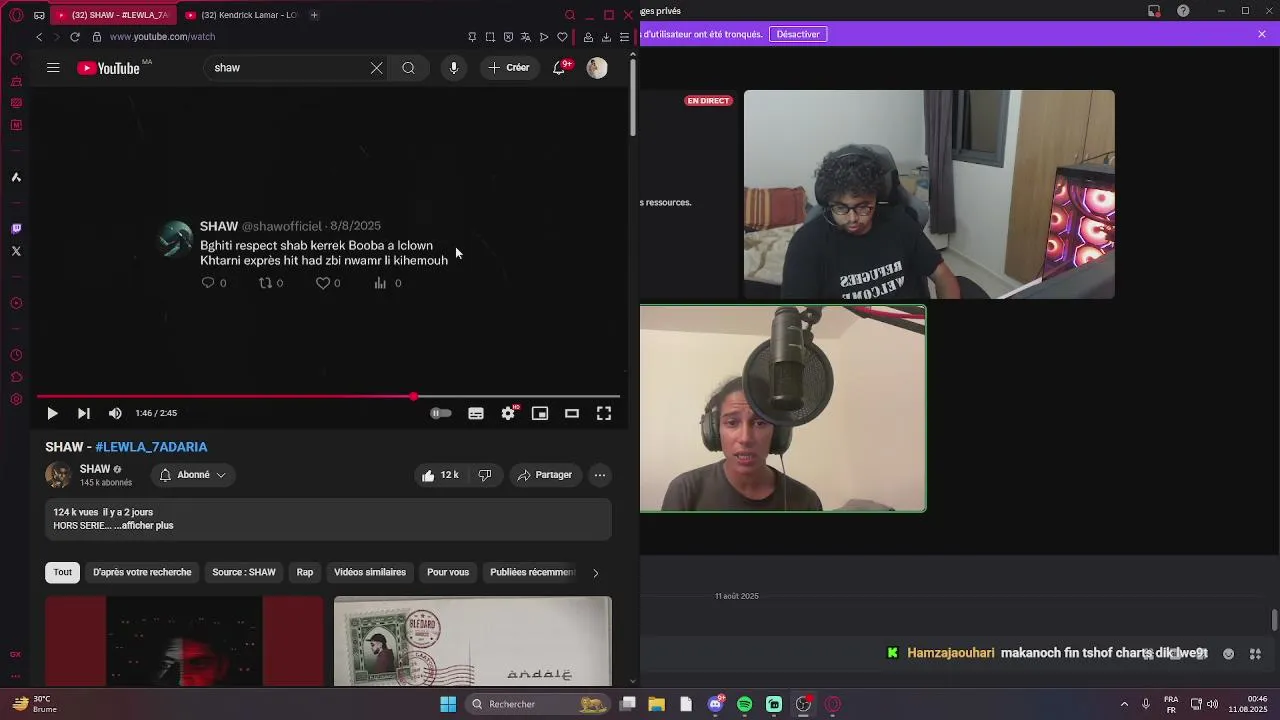Clear the 'shaw' search text
1280x720 pixels.
[x=376, y=68]
